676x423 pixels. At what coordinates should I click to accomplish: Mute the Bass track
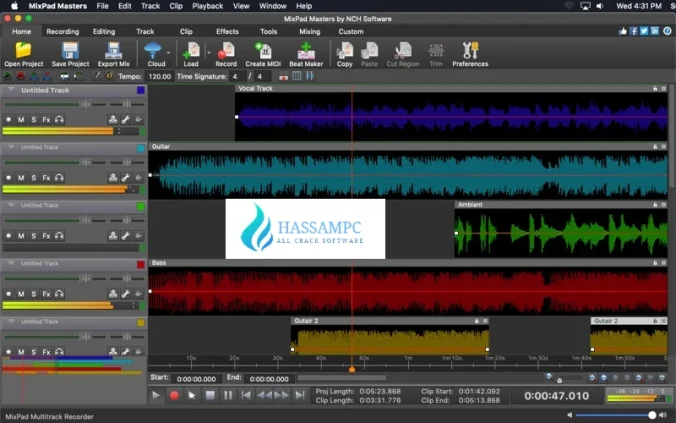(21, 294)
